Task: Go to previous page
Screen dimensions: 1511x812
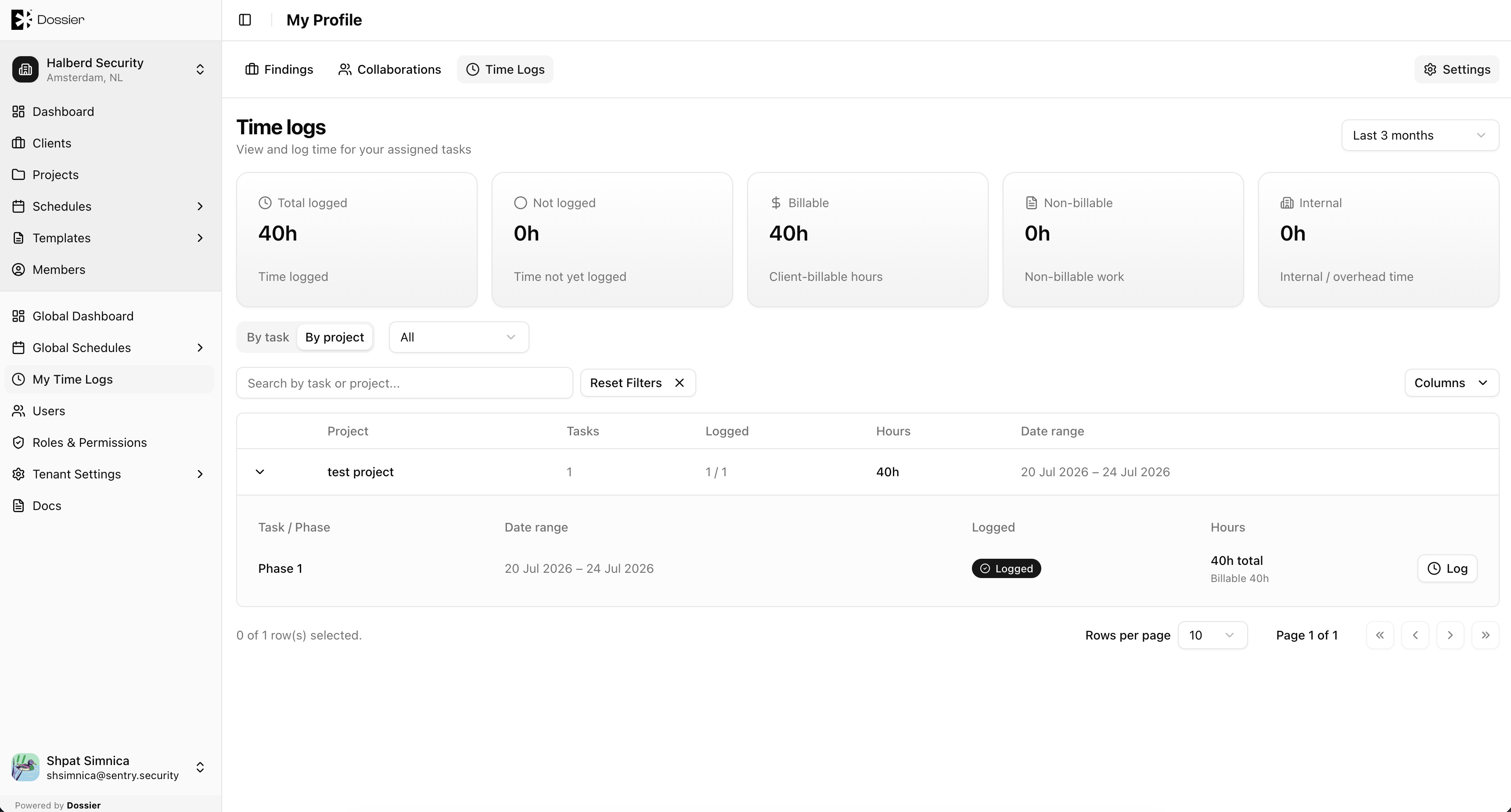Action: coord(1415,636)
